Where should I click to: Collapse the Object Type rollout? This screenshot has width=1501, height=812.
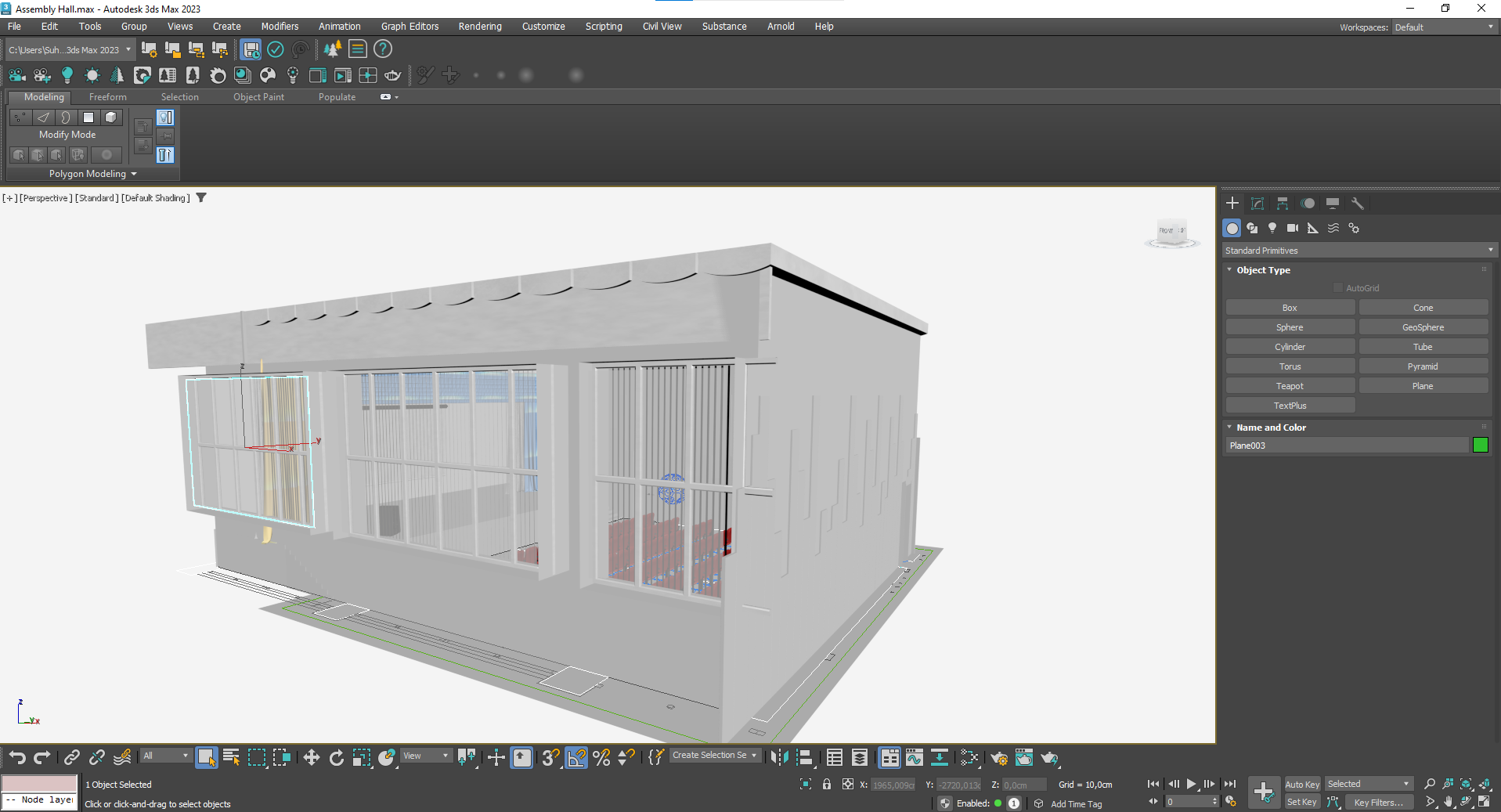pyautogui.click(x=1263, y=270)
